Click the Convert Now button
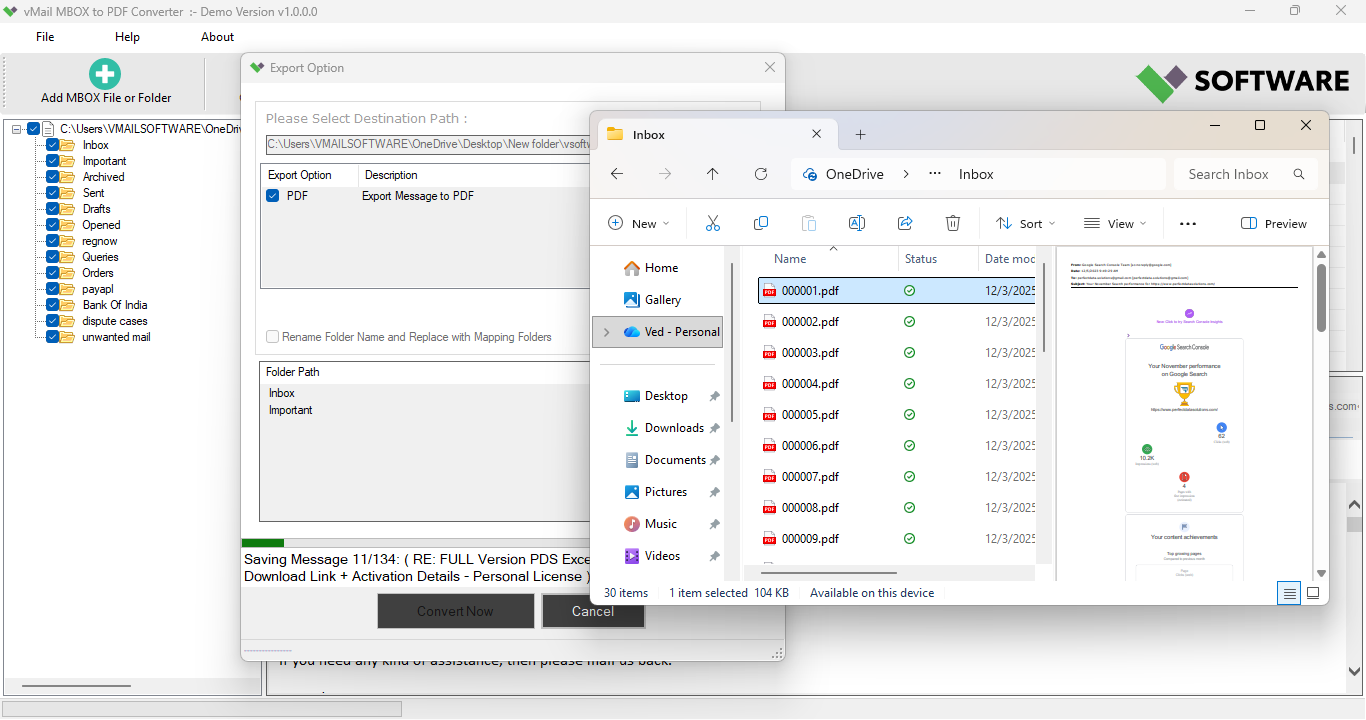This screenshot has width=1366, height=720. click(455, 610)
